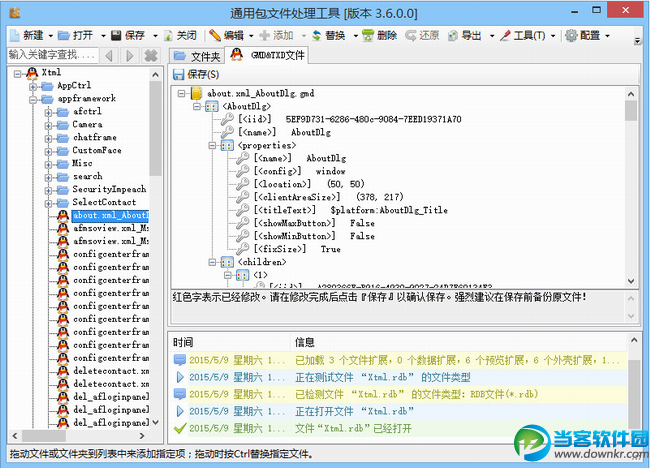This screenshot has width=650, height=468.
Task: Click the 编辑 pencil icon
Action: 215,36
